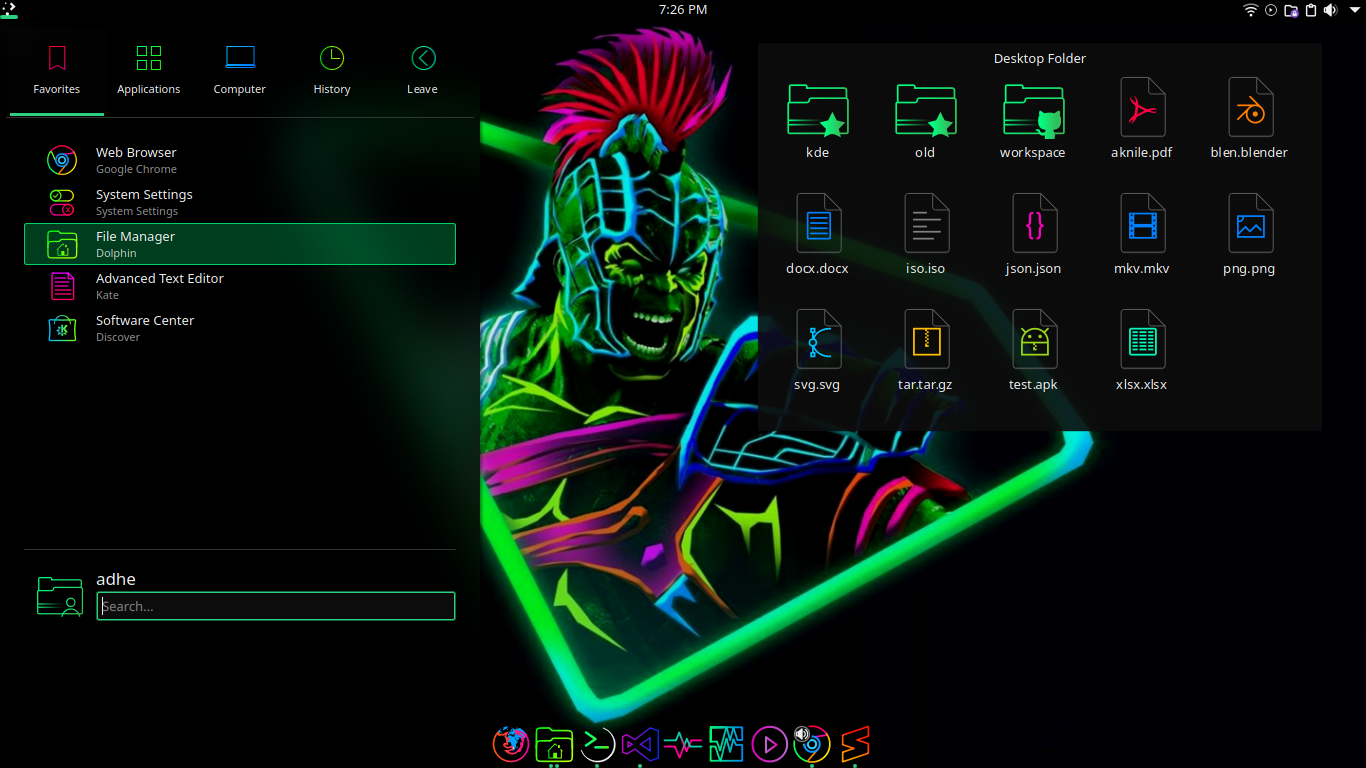
Task: Launch File Manager Dolphin entry
Action: (x=240, y=244)
